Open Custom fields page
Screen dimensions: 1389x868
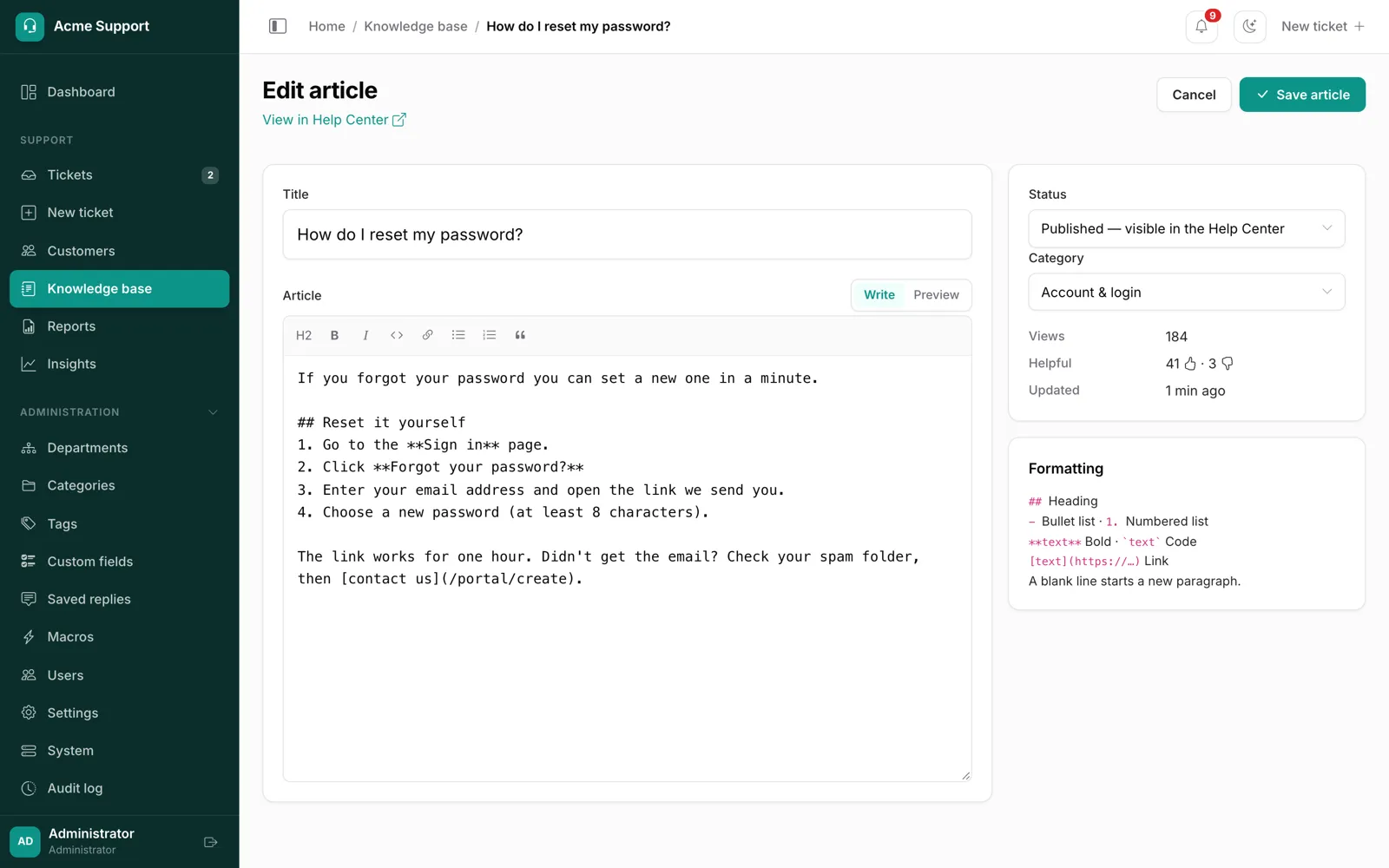tap(120, 562)
